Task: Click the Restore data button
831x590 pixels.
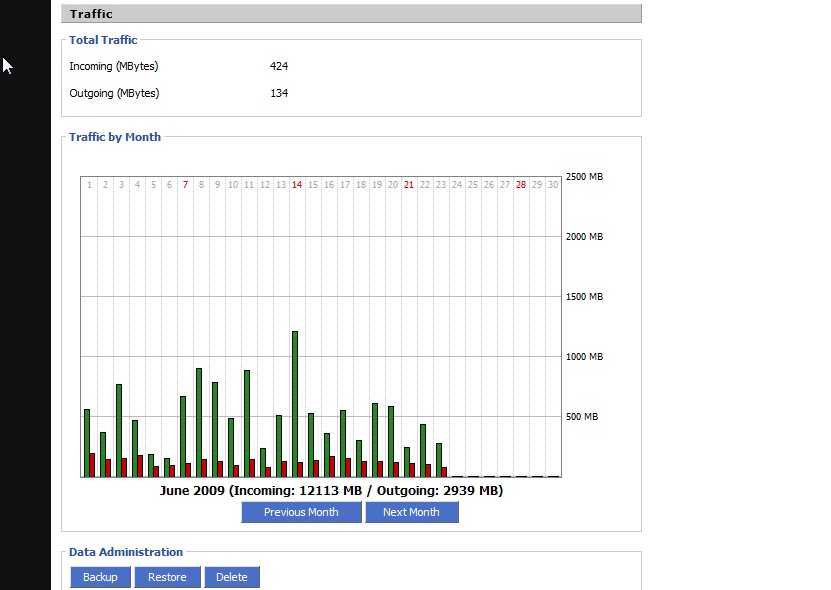Action: (167, 577)
